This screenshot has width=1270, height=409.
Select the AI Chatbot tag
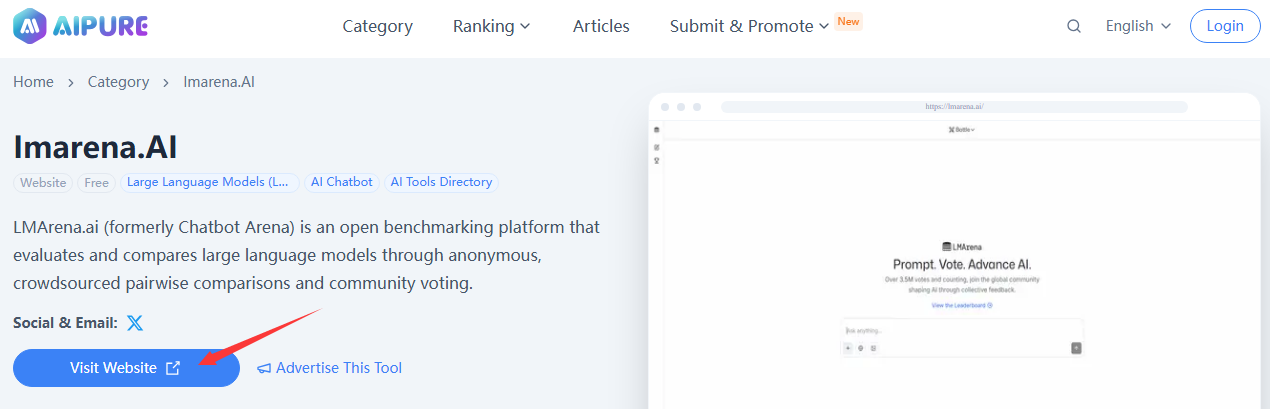[x=341, y=182]
